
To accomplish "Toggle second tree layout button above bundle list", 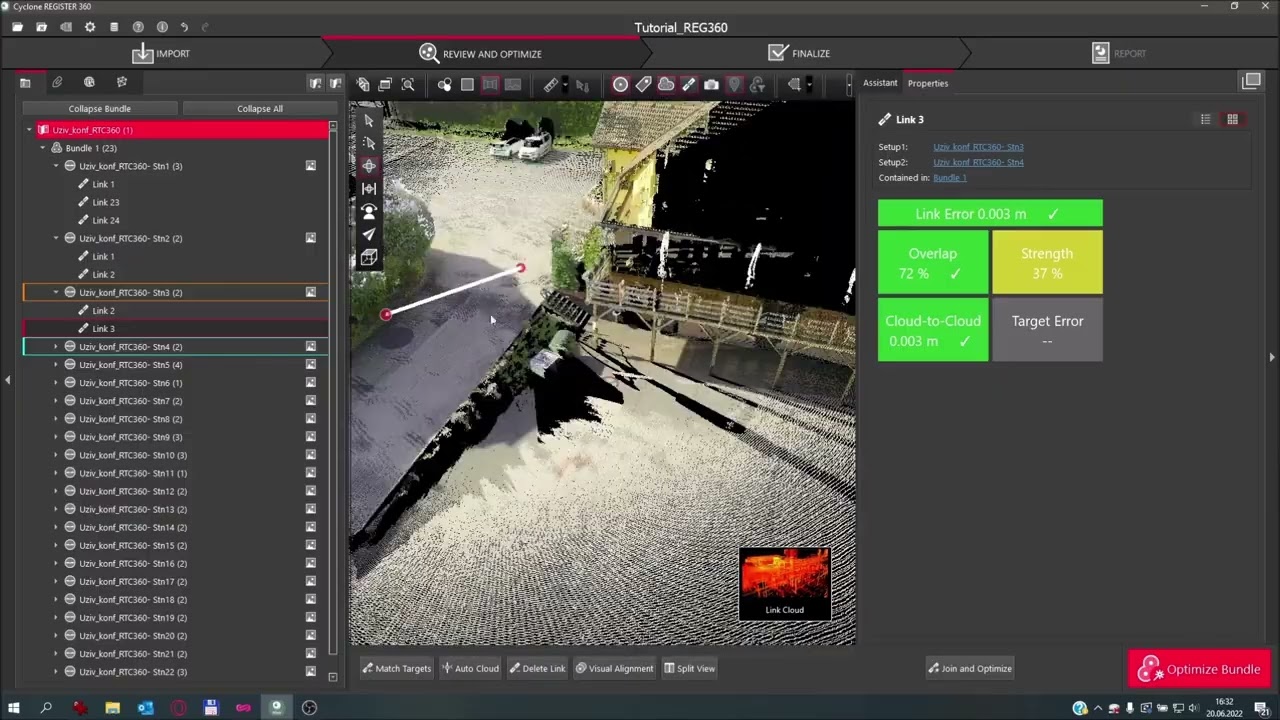I will pos(336,83).
